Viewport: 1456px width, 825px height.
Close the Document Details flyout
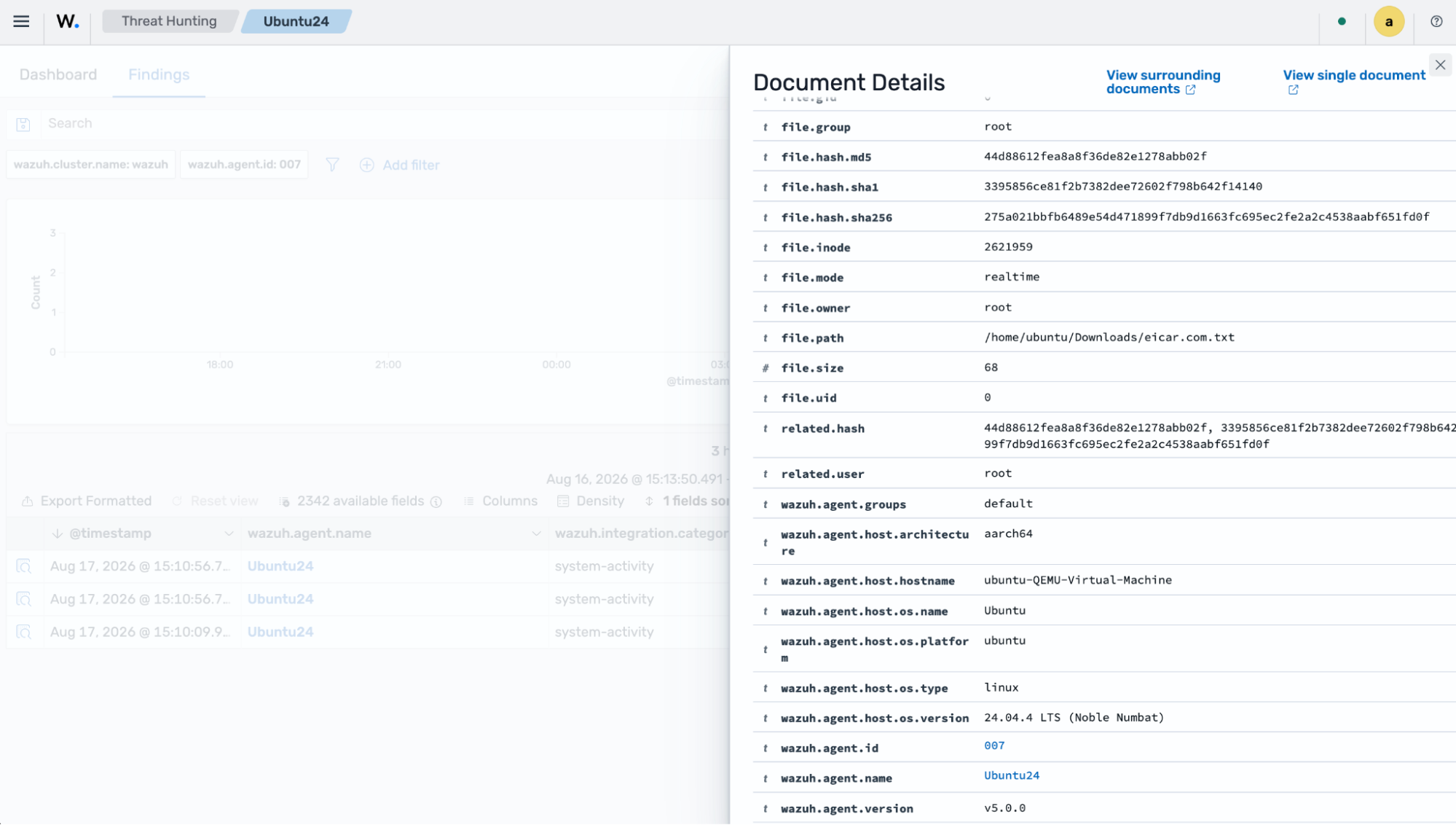click(1440, 65)
